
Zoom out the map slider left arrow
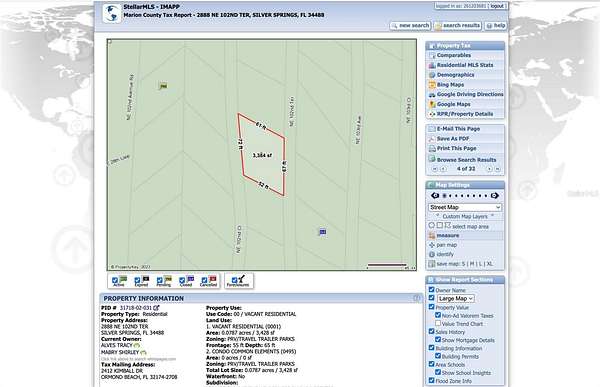click(x=435, y=196)
